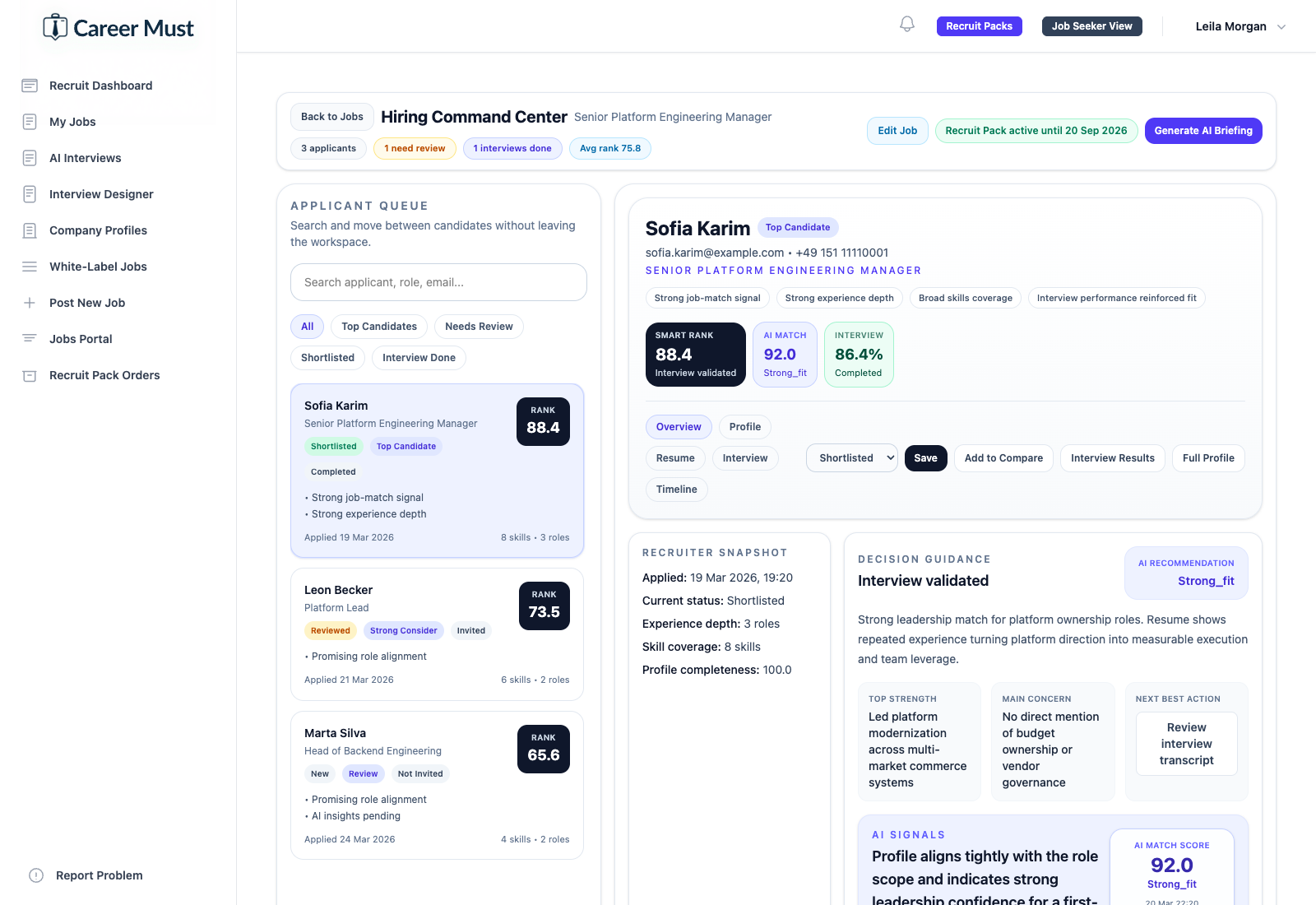Open Recruit Dashboard sidebar icon

point(30,86)
